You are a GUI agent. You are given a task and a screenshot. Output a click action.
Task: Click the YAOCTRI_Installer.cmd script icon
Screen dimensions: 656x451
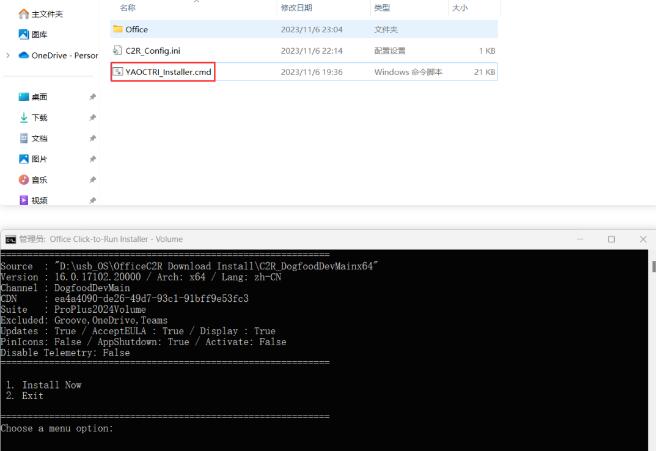[x=118, y=72]
